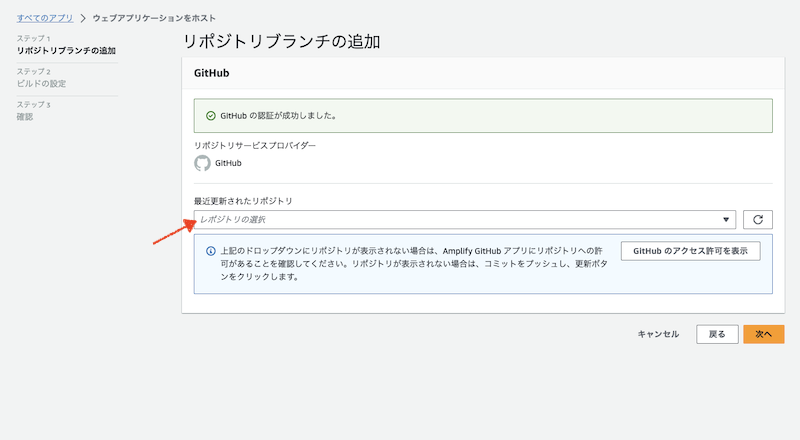Click GitHub の認証が成功しました message
Screen dimensions: 800x440
pyautogui.click(x=279, y=116)
